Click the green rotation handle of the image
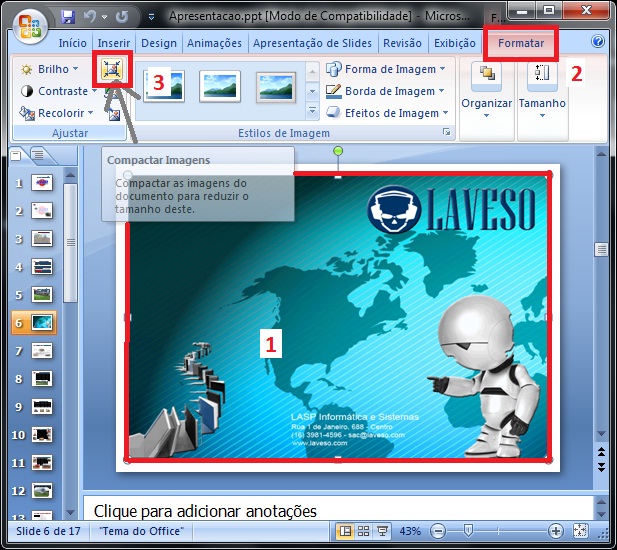This screenshot has width=617, height=550. pos(338,151)
